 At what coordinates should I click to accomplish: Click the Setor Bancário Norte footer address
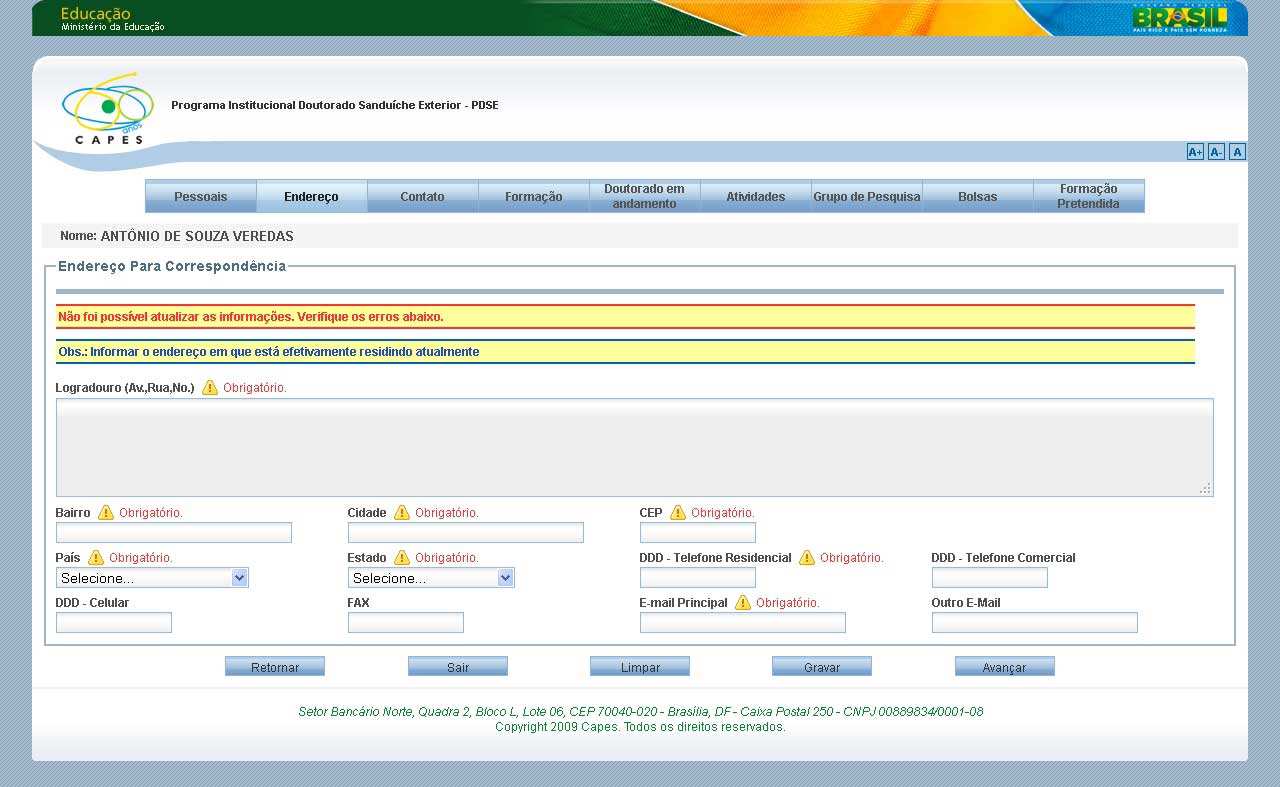pos(640,712)
